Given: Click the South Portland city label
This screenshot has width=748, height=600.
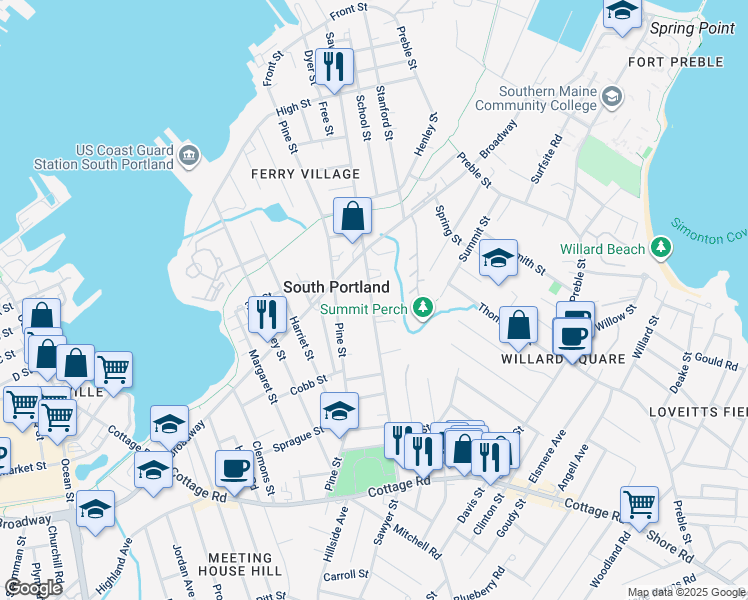Looking at the screenshot, I should click(x=336, y=287).
